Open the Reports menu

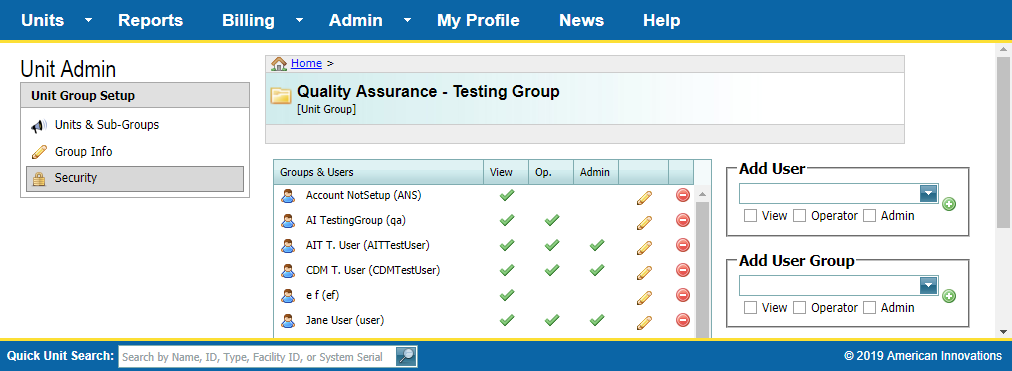coord(150,20)
